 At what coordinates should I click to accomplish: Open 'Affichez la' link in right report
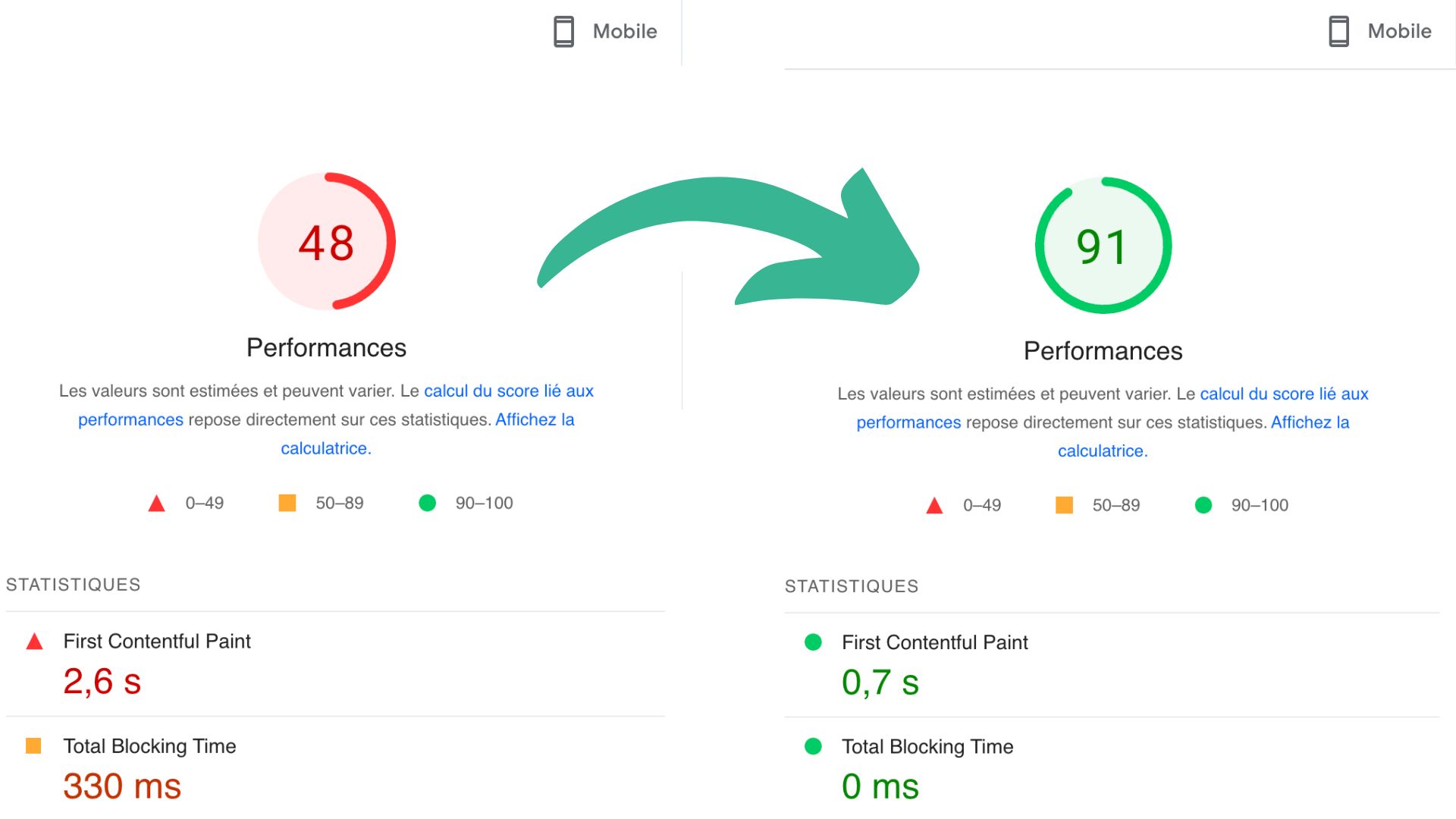pyautogui.click(x=1310, y=422)
